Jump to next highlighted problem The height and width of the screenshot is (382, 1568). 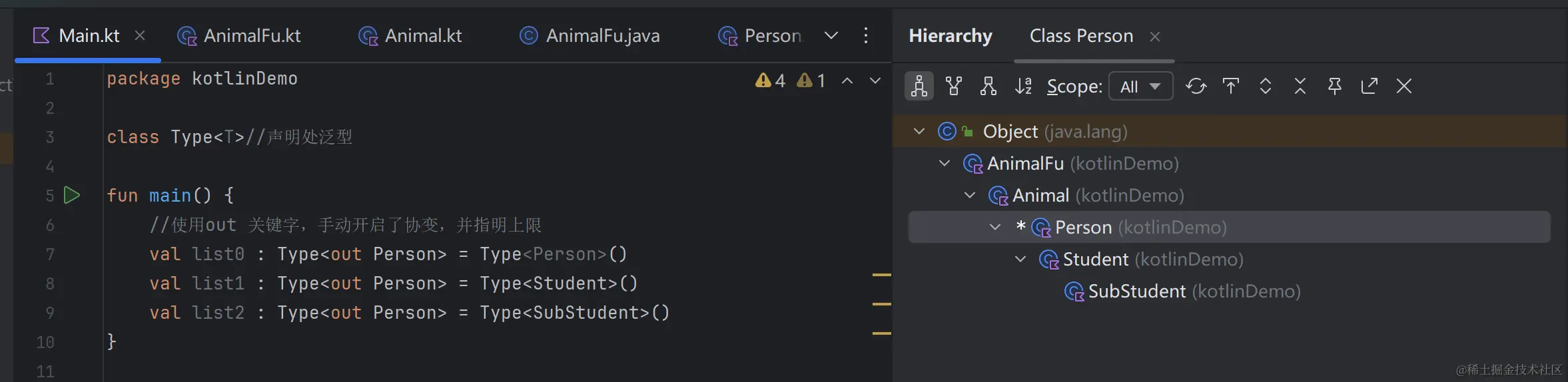[x=875, y=81]
